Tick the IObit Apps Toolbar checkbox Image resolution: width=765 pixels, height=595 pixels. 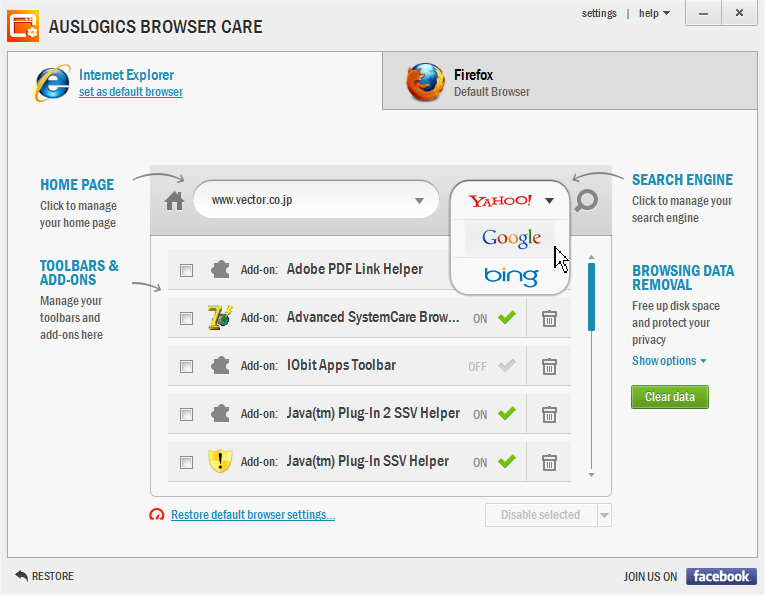coord(186,366)
